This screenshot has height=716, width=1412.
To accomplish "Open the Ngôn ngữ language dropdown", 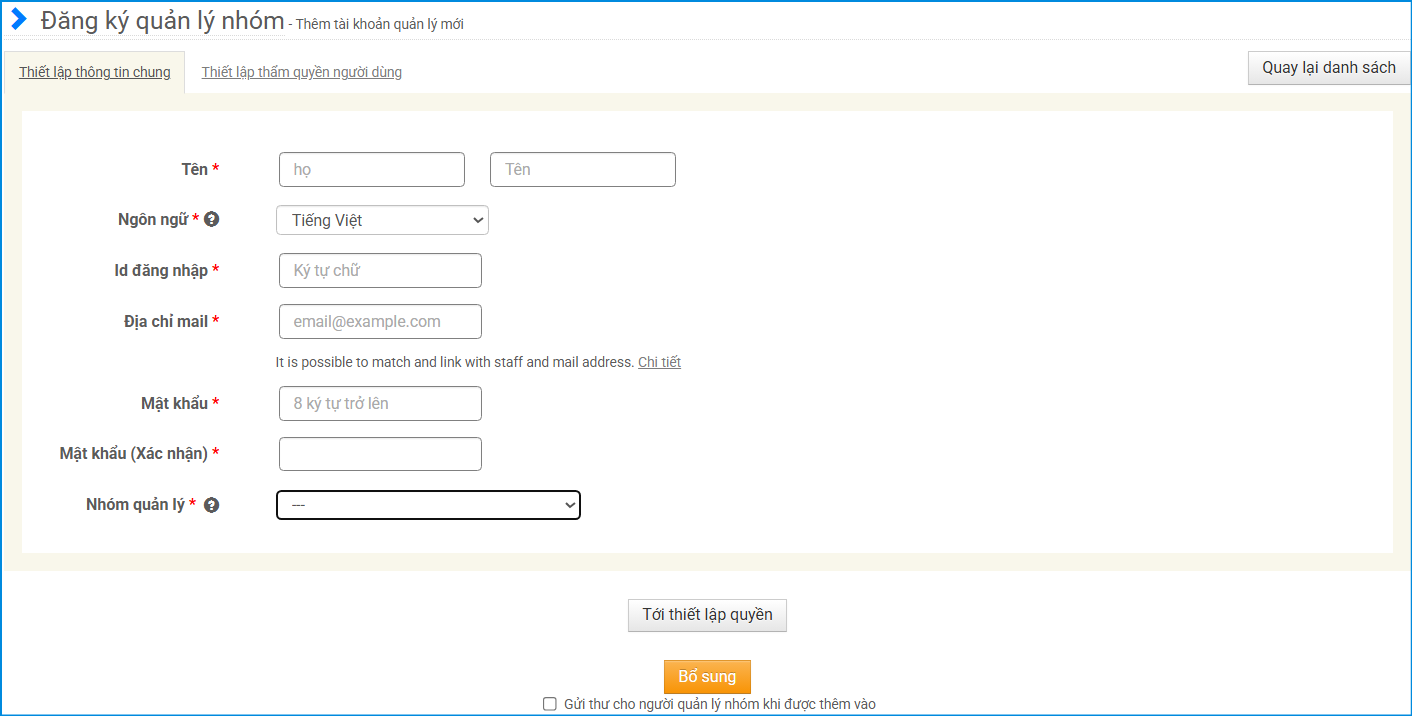I will coord(382,220).
